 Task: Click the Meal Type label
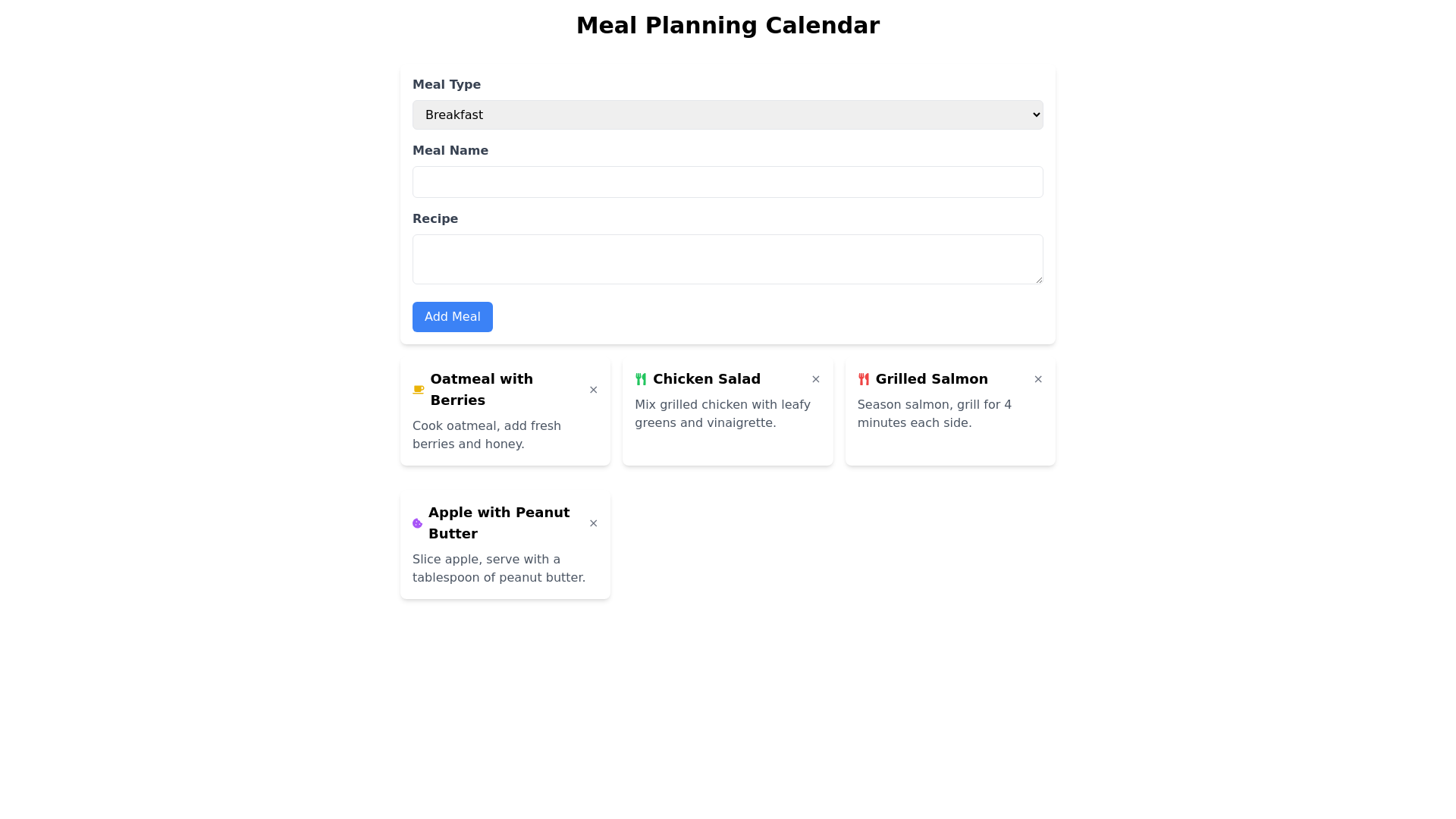tap(446, 85)
